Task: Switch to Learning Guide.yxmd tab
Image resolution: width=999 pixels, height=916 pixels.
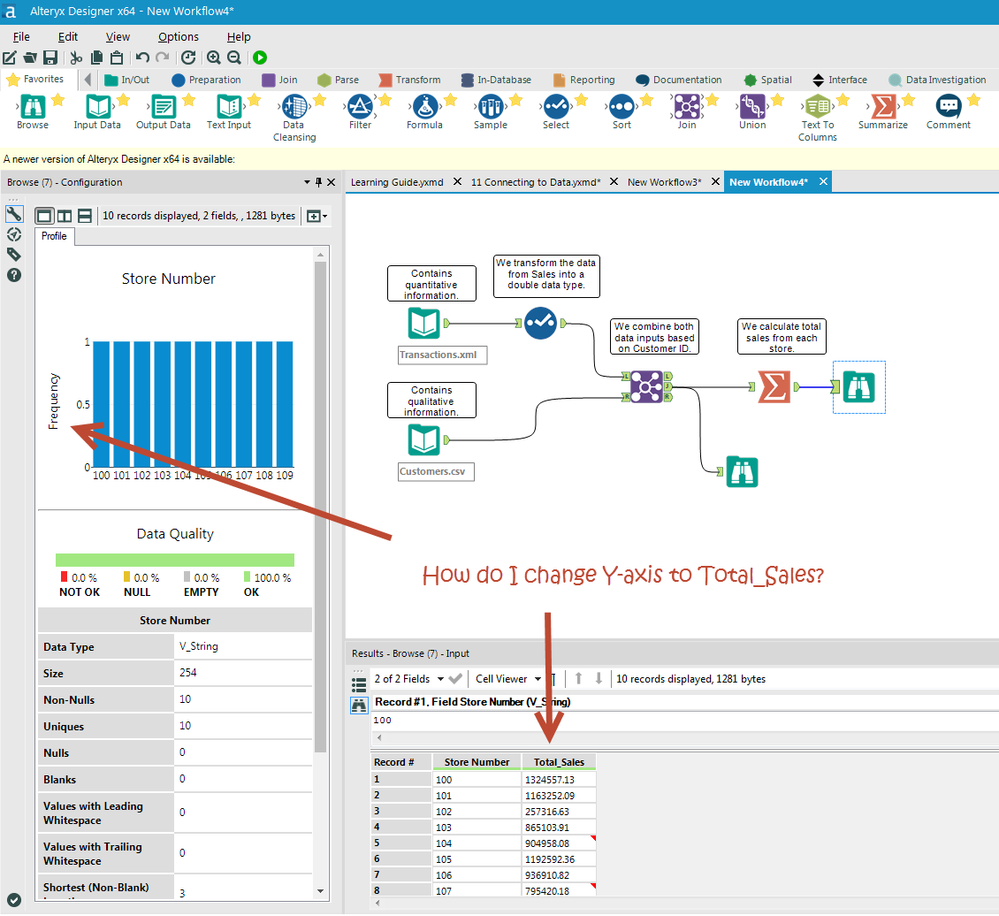Action: coord(397,182)
